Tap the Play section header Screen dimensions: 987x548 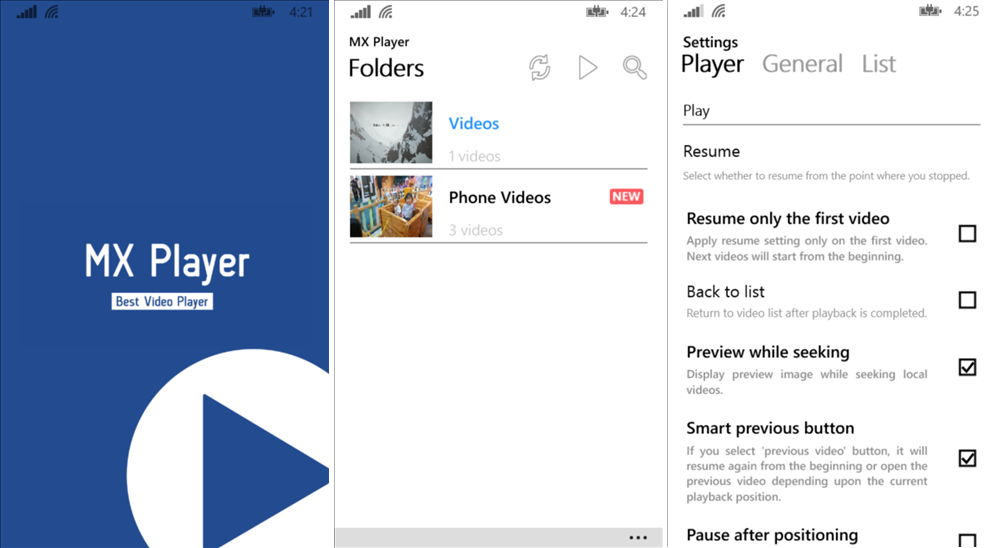[696, 111]
